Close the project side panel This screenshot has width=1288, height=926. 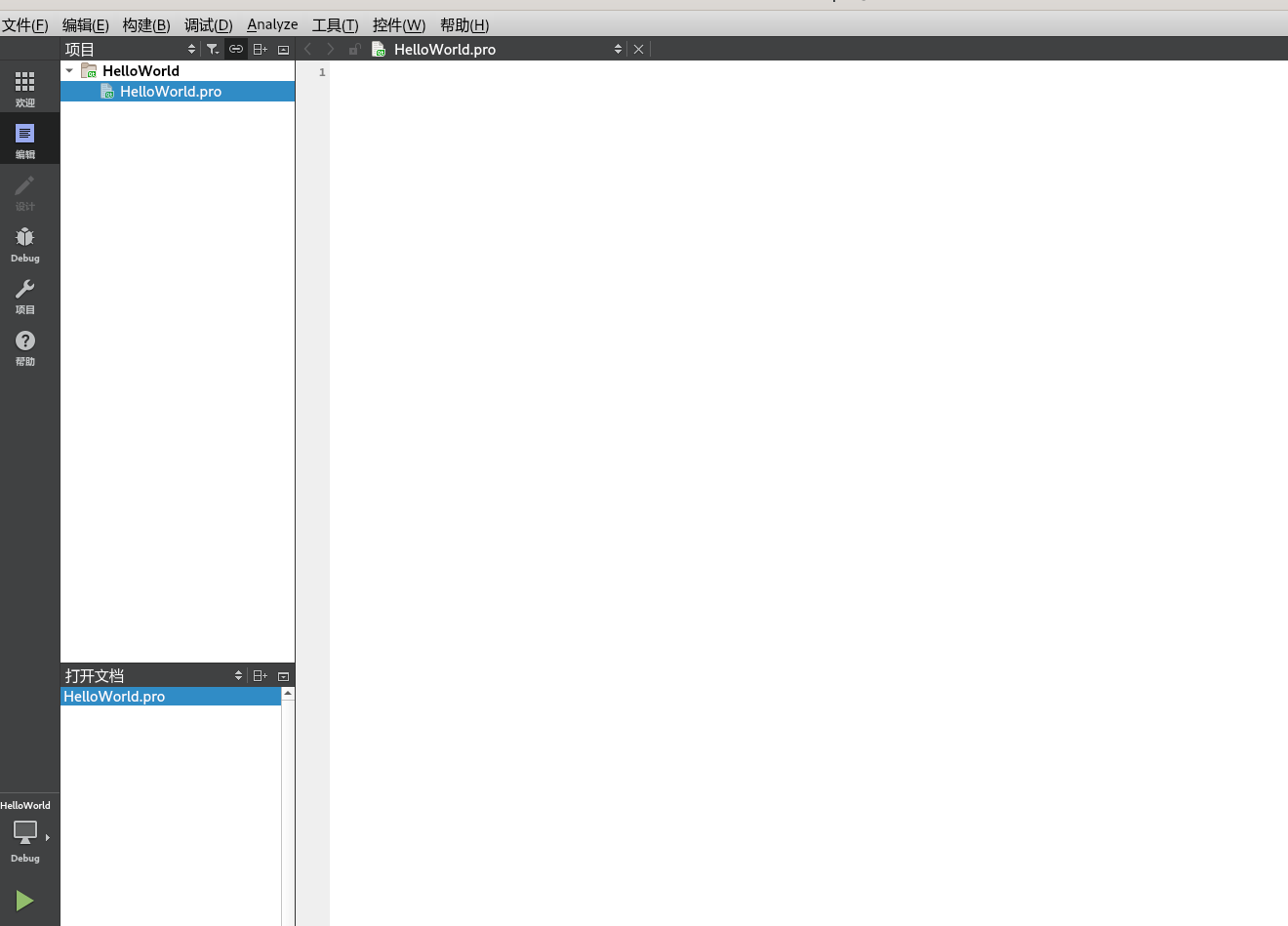284,49
